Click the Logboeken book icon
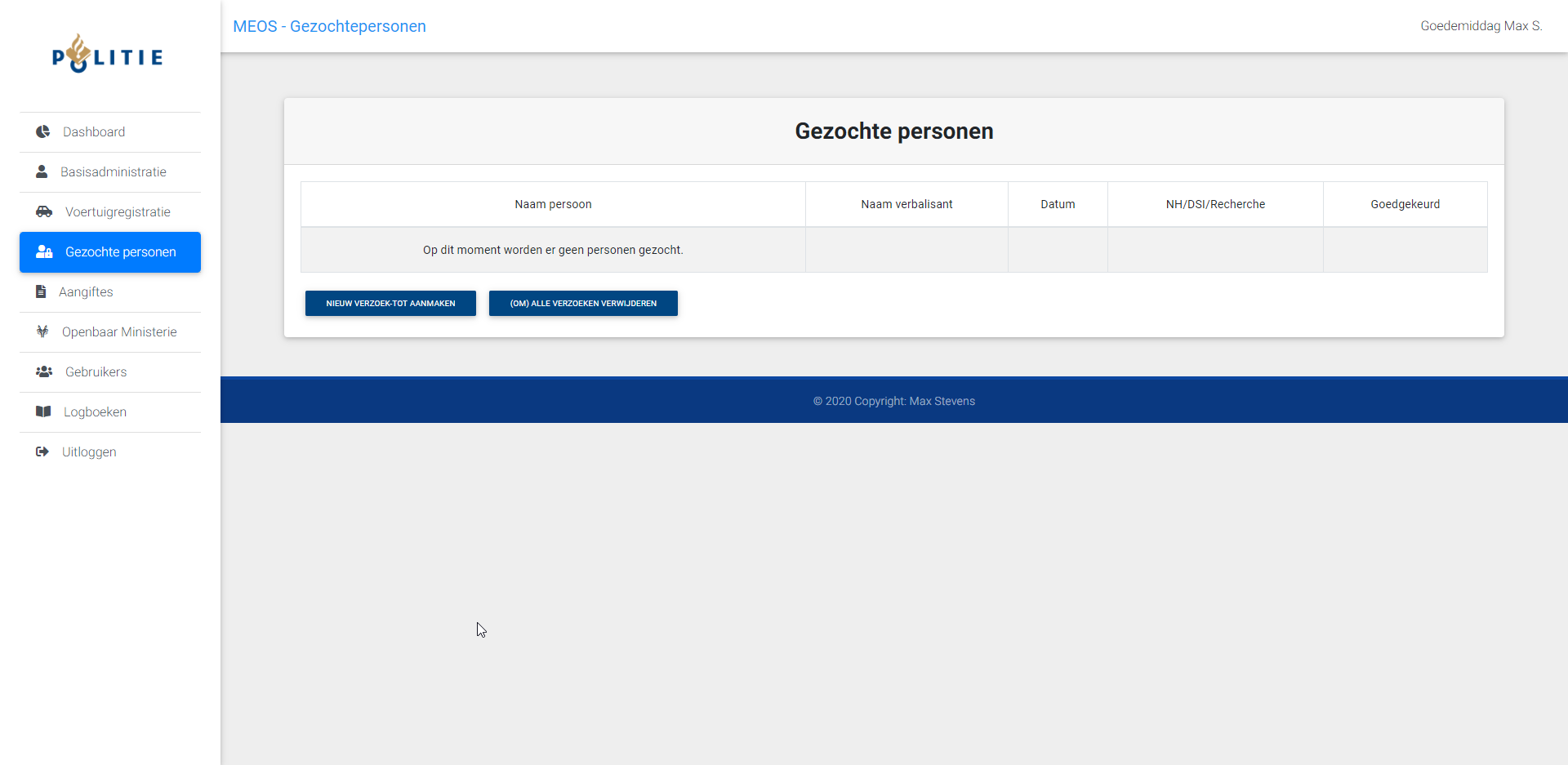The height and width of the screenshot is (765, 1568). point(43,411)
